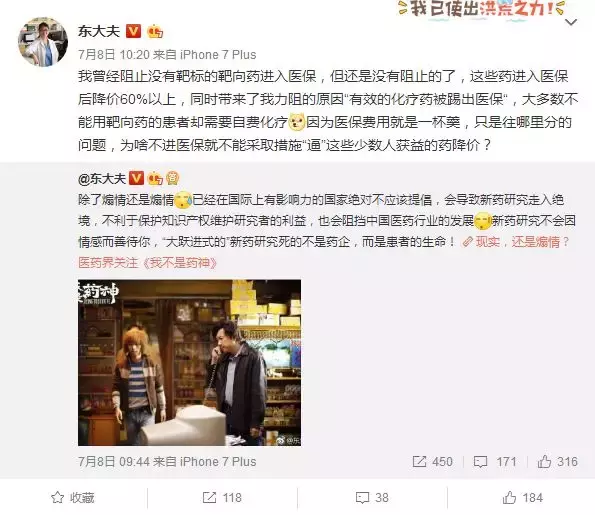Image resolution: width=595 pixels, height=515 pixels.
Task: Enlarge the movie still thumbnail image
Action: (189, 362)
